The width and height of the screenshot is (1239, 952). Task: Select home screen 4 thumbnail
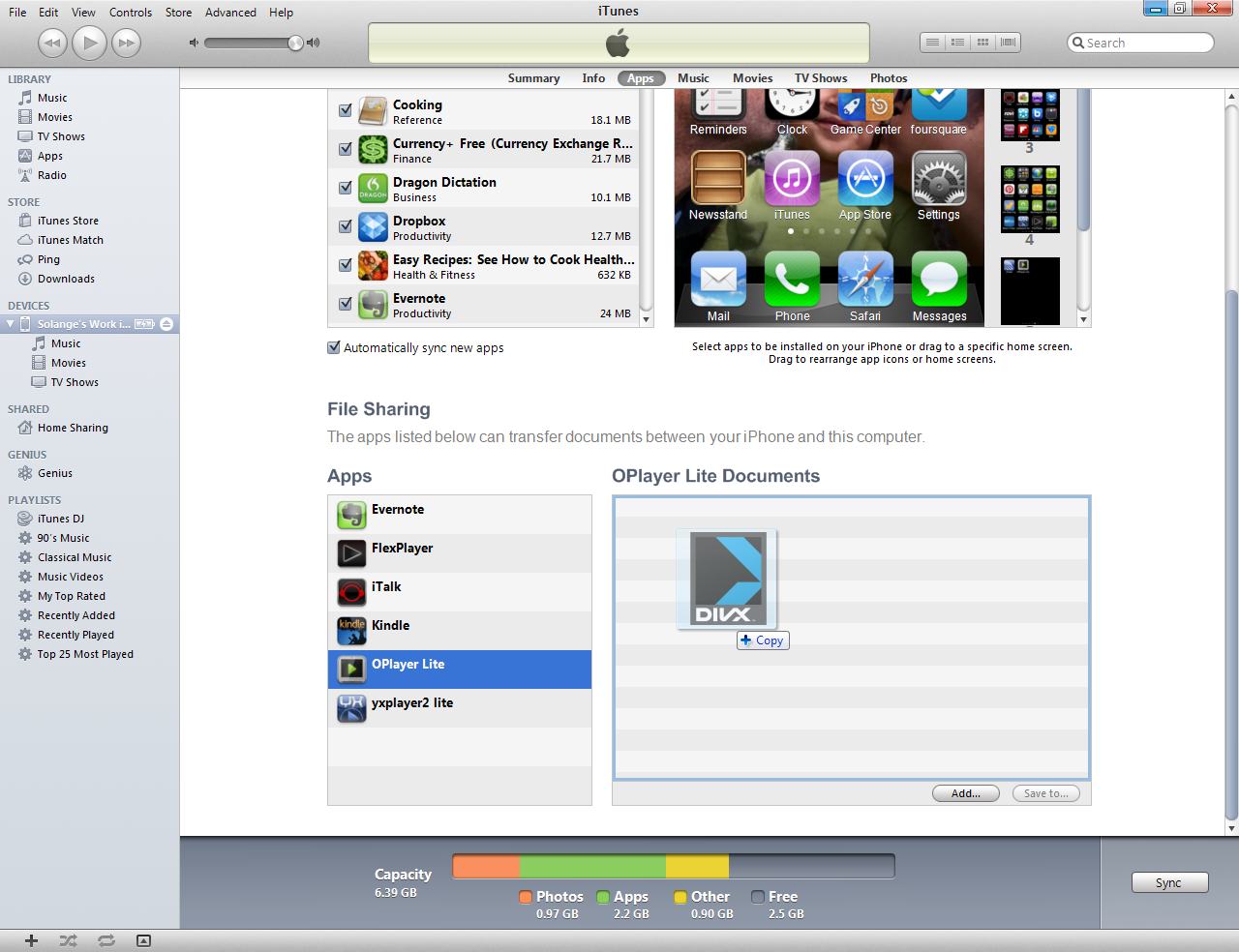coord(1030,199)
